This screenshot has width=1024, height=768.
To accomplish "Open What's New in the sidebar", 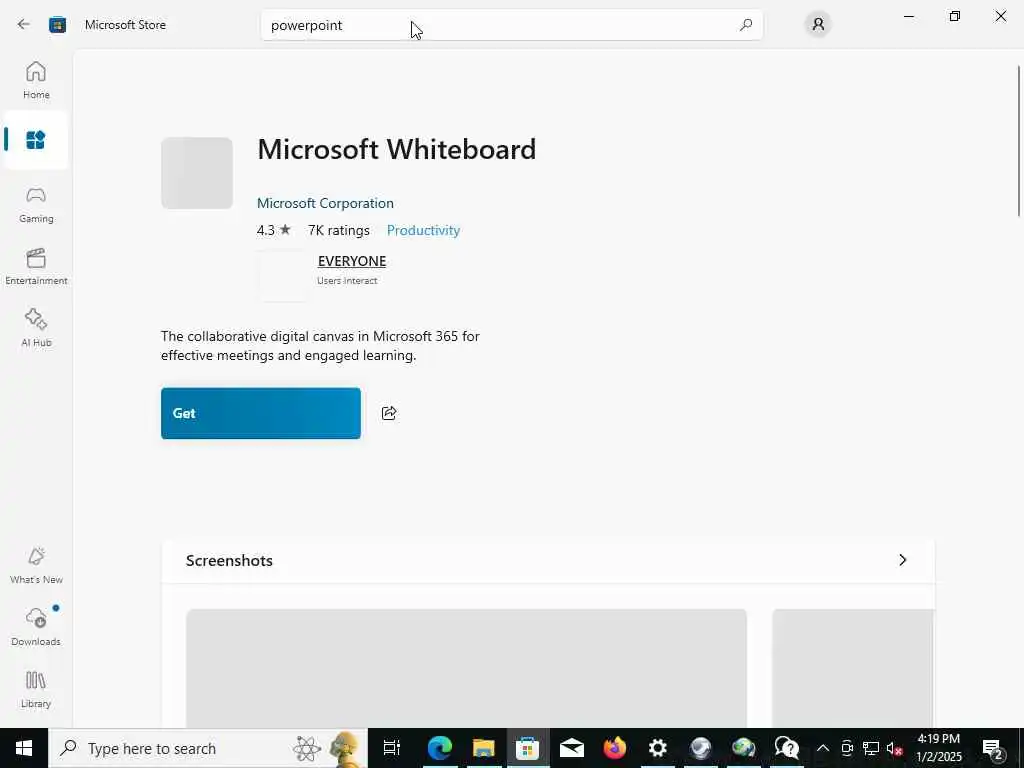I will click(x=36, y=566).
